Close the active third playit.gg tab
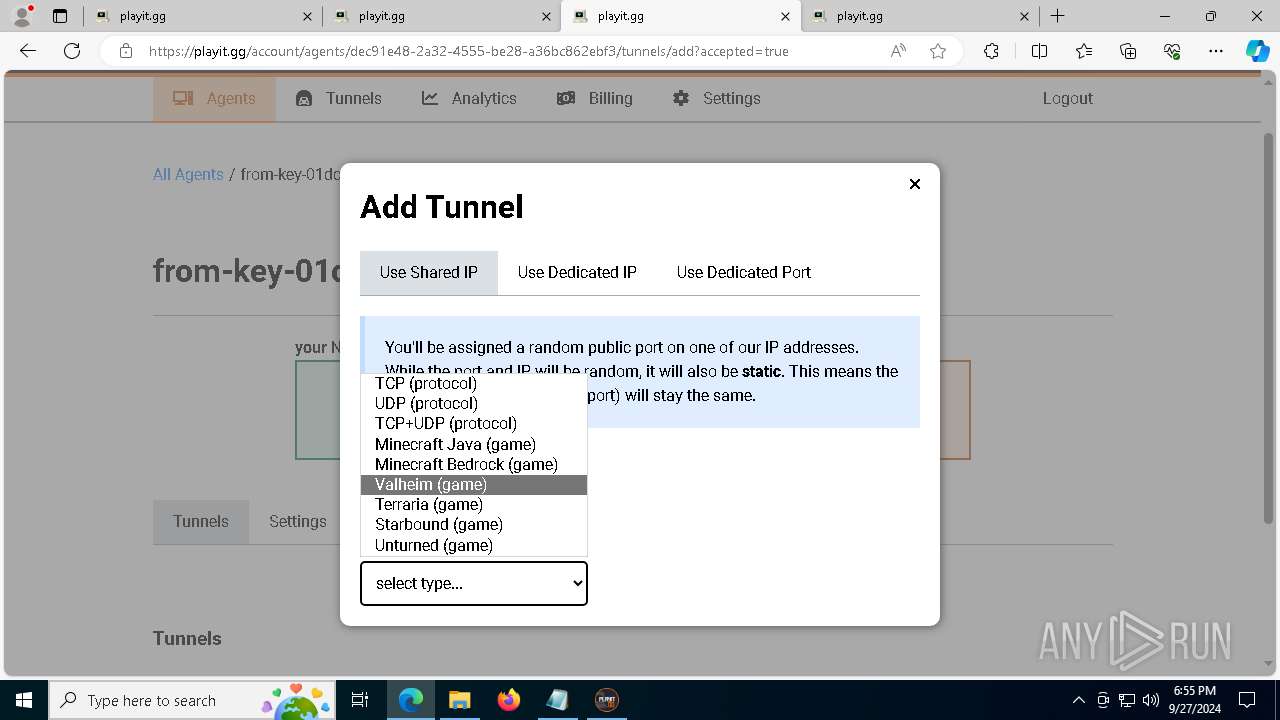Viewport: 1280px width, 720px height. tap(785, 16)
